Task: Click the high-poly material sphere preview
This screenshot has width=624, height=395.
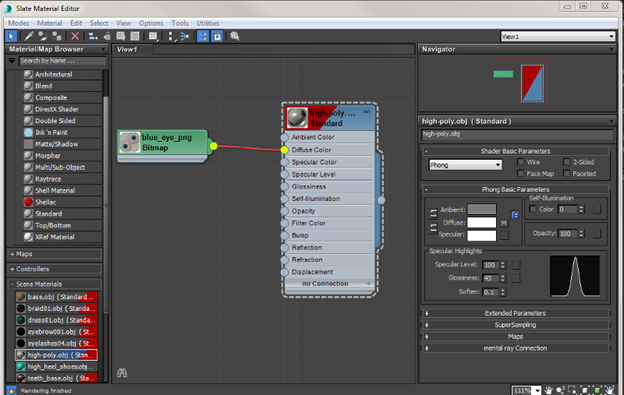Action: (297, 118)
